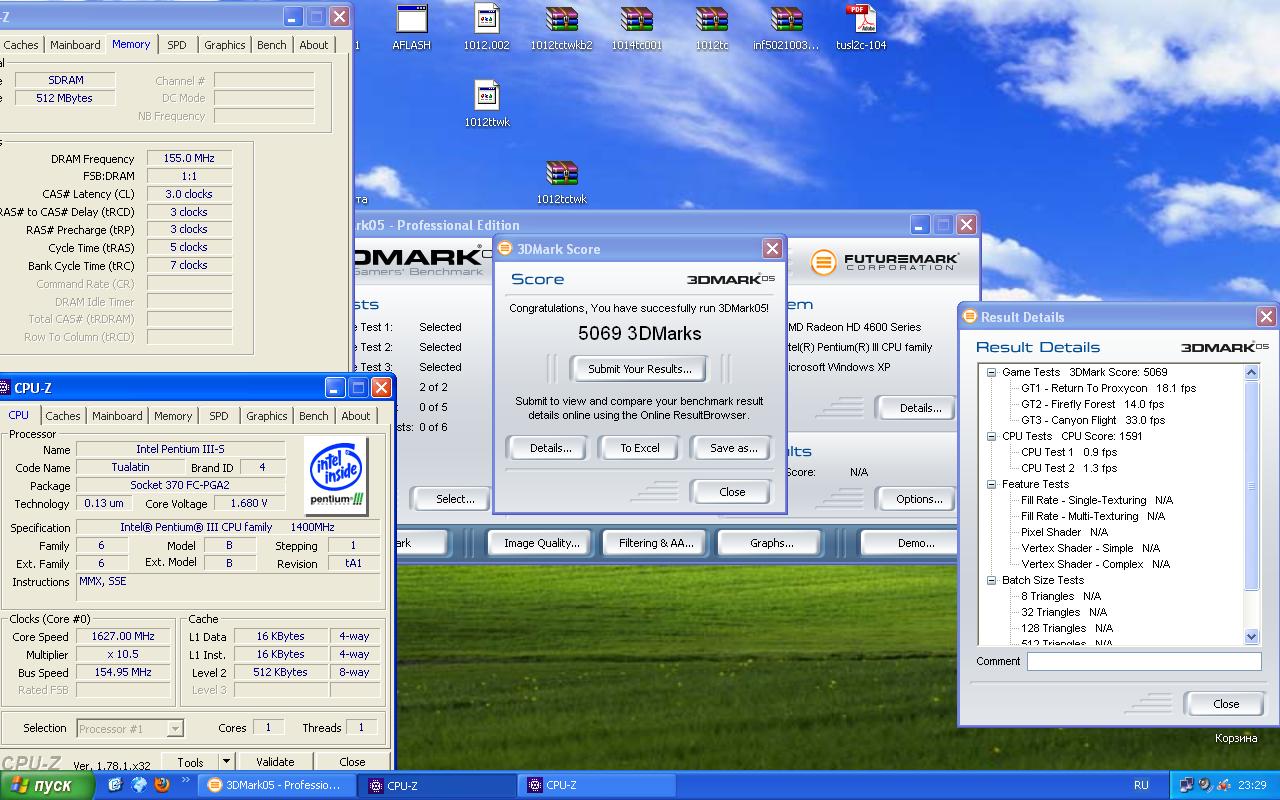
Task: Select the 1012.002 file on the desktop
Action: (486, 27)
